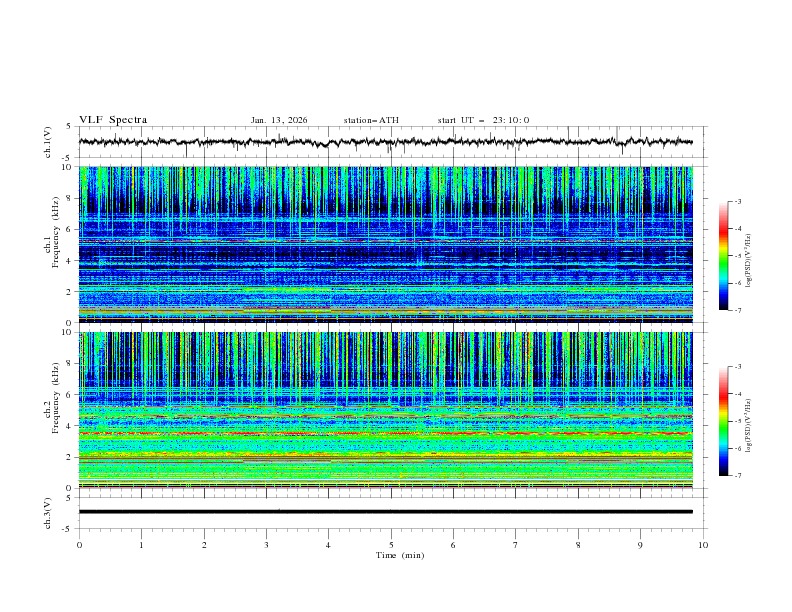Image resolution: width=792 pixels, height=612 pixels.
Task: Click the ch.1 PSD color bar
Action: (723, 255)
